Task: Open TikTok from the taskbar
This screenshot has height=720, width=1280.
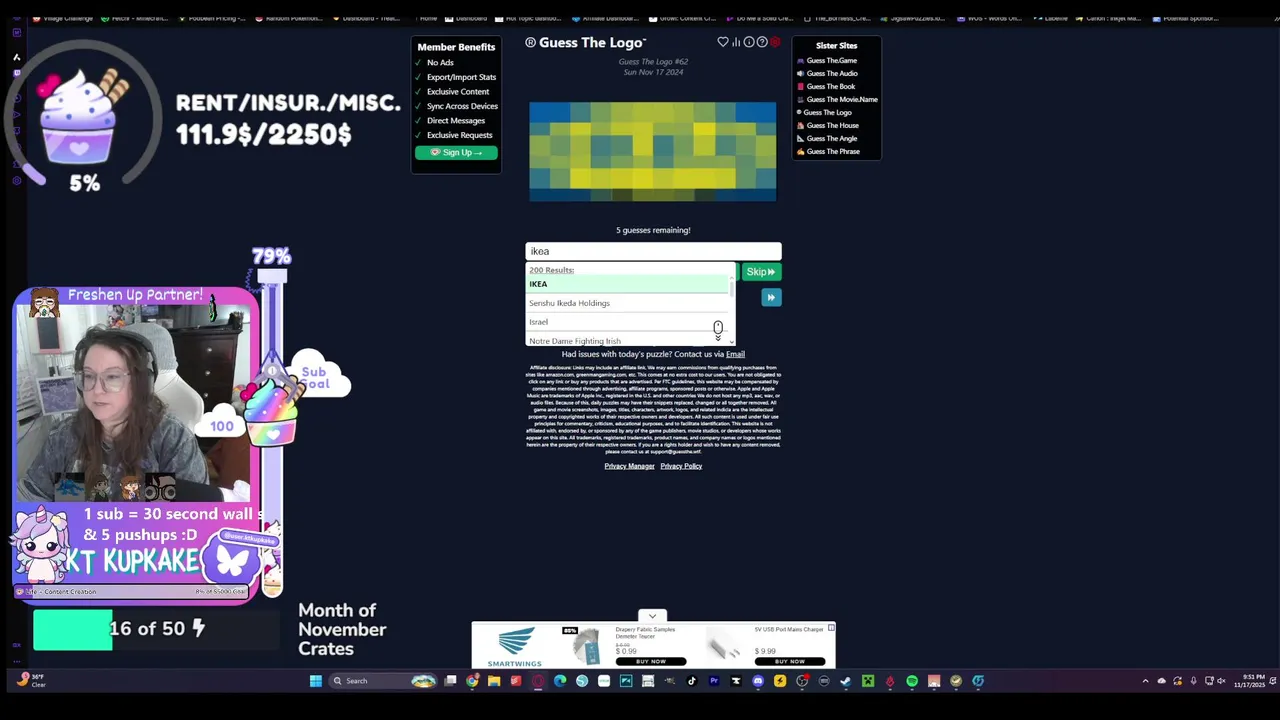Action: coord(692,681)
